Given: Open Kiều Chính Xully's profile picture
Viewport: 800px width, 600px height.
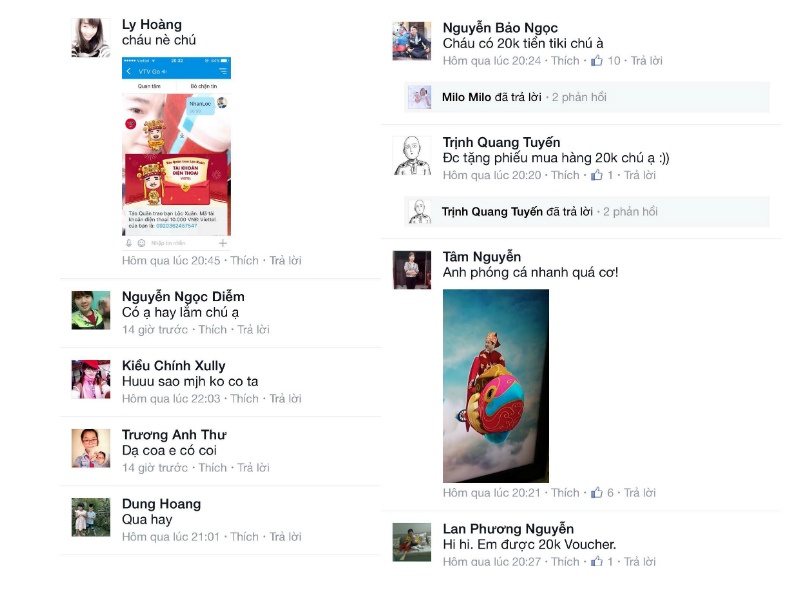Looking at the screenshot, I should tap(91, 379).
